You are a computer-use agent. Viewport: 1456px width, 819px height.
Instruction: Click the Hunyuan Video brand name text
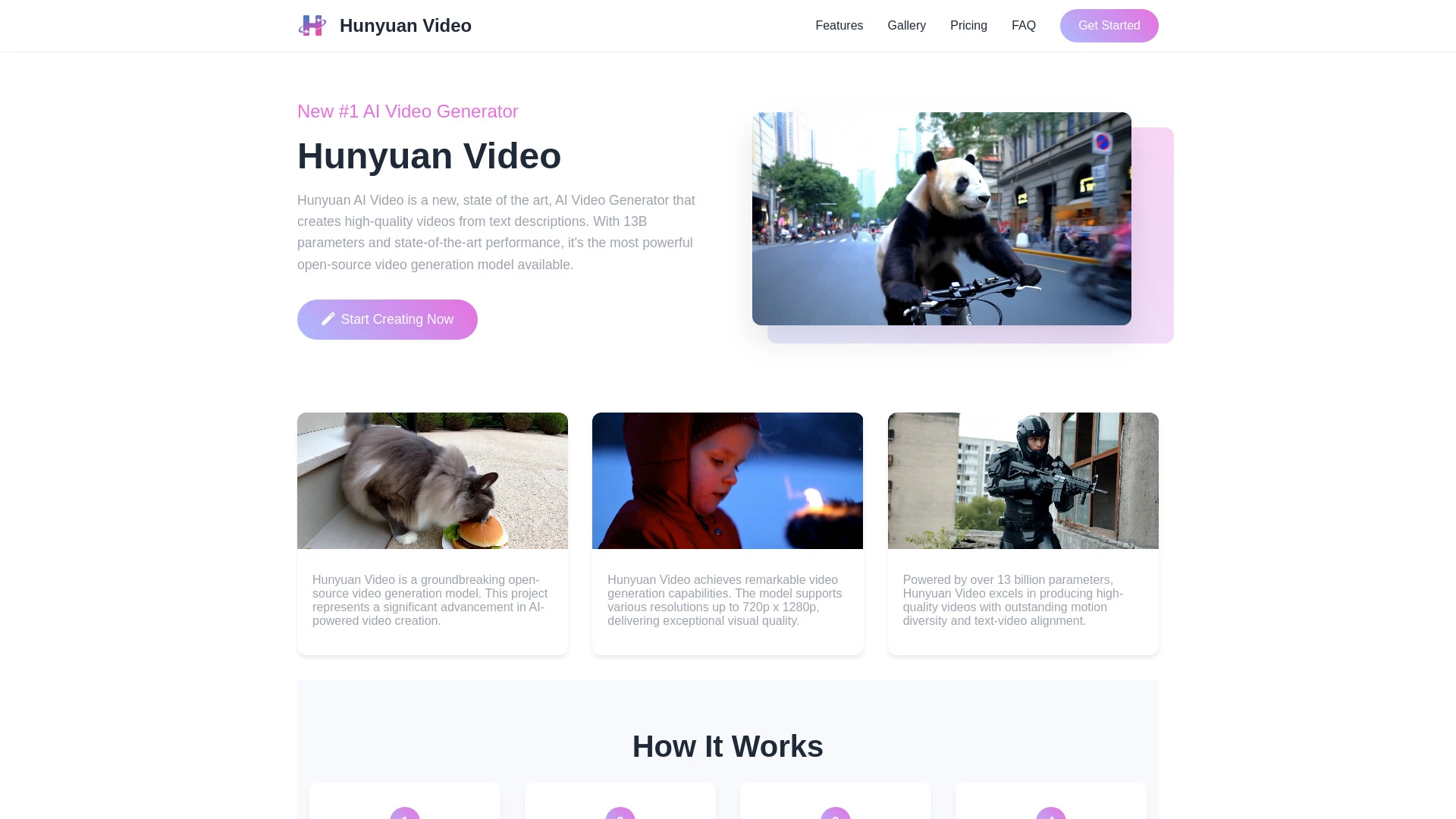tap(406, 25)
